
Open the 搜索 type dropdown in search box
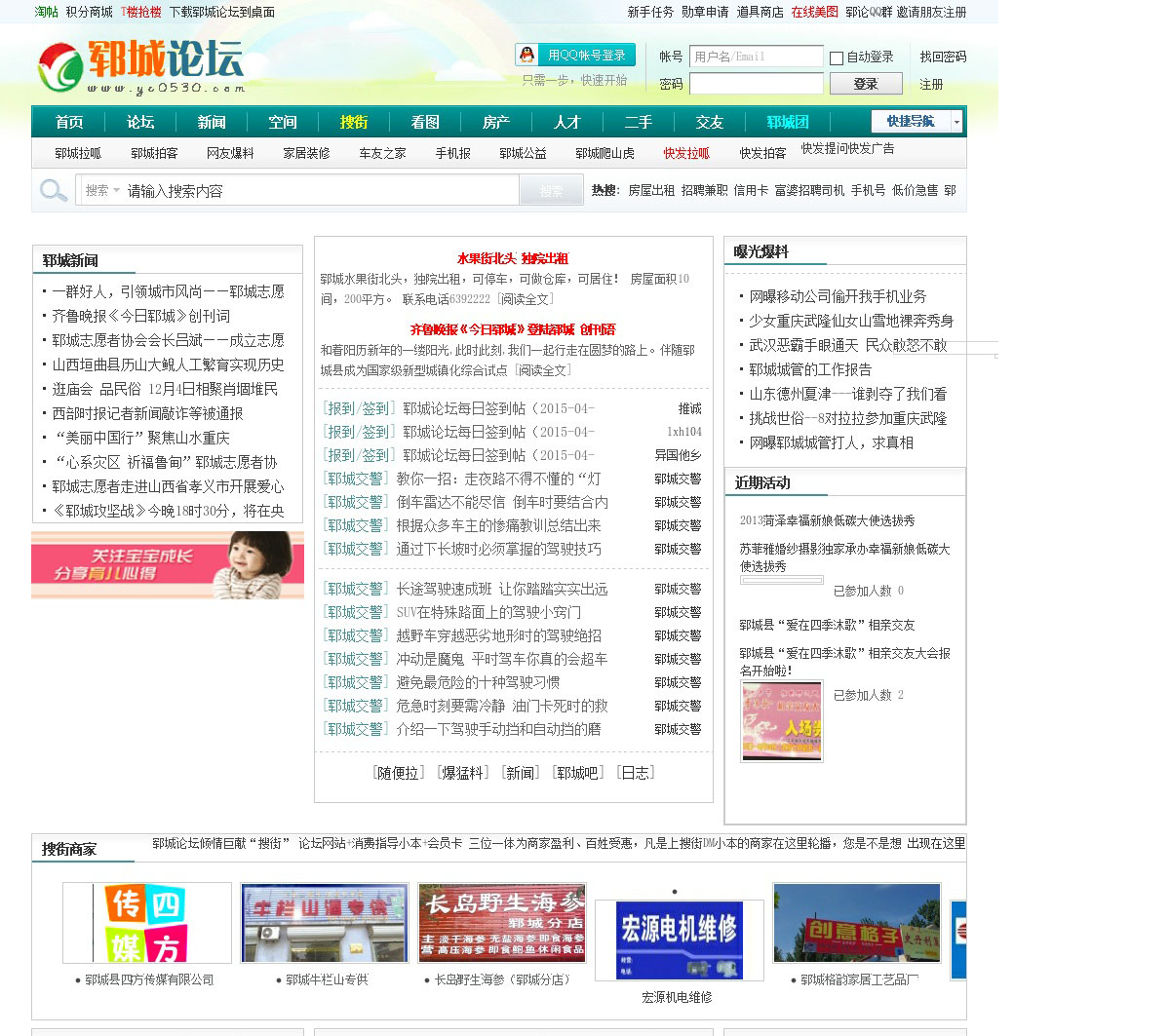[102, 190]
